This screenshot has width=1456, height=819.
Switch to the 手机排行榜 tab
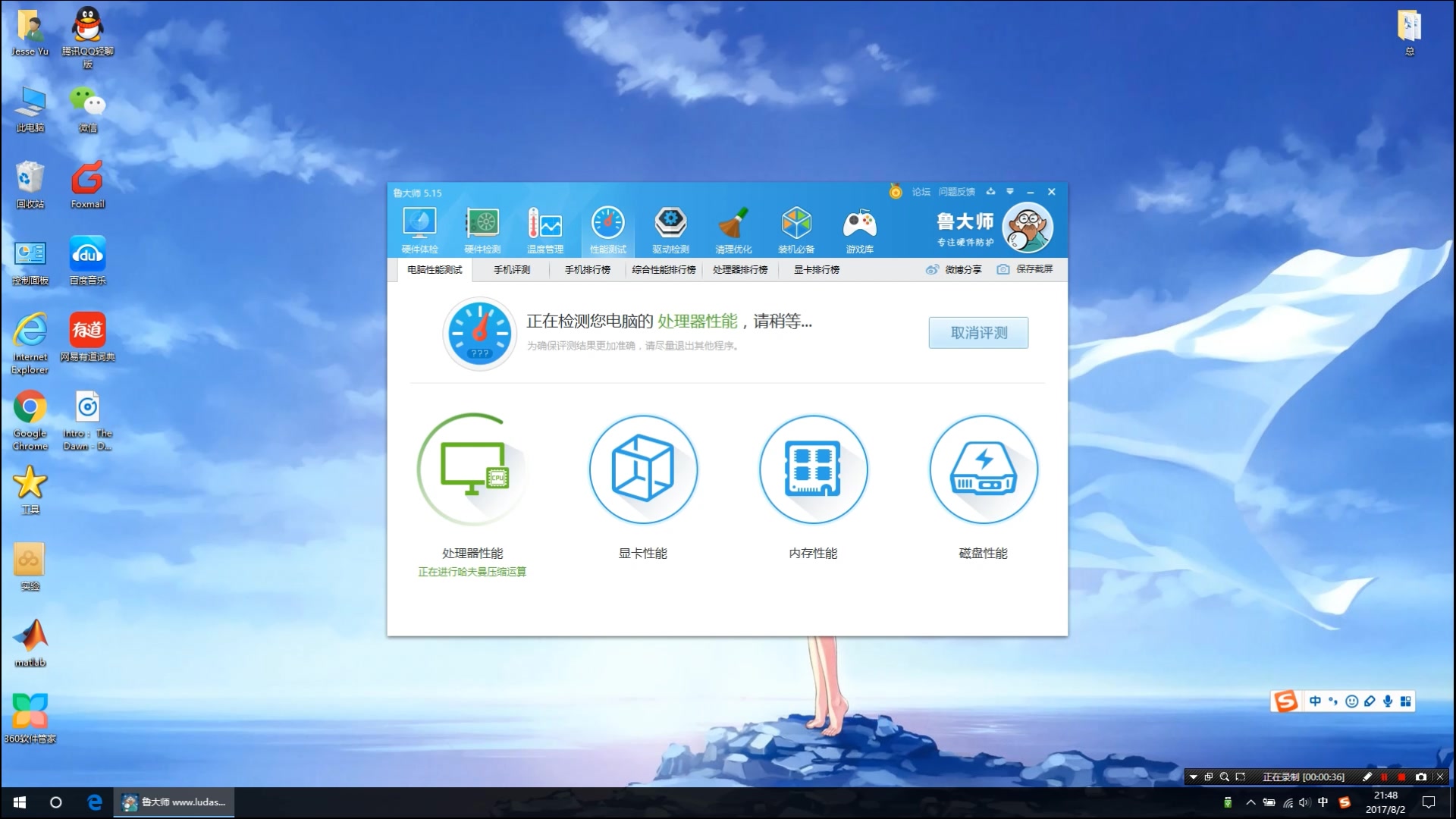coord(588,270)
